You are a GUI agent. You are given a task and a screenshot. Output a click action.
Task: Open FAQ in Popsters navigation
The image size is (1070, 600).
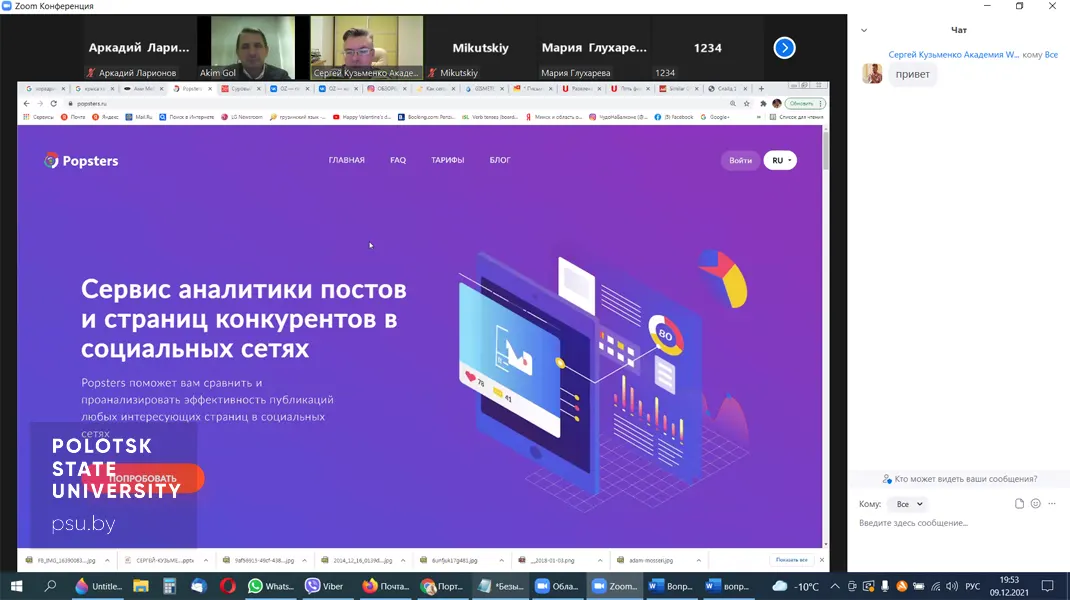(398, 160)
